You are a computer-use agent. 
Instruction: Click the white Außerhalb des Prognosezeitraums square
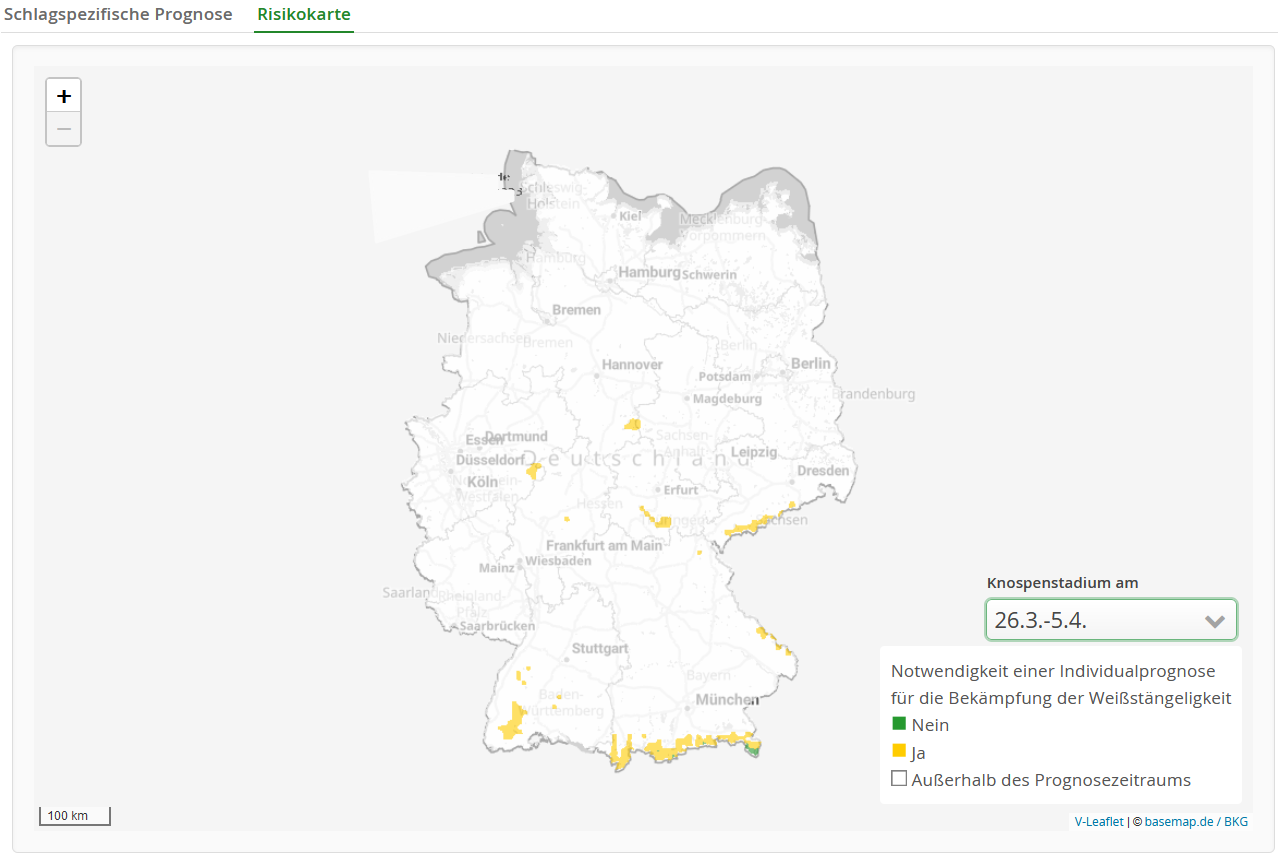click(x=899, y=779)
